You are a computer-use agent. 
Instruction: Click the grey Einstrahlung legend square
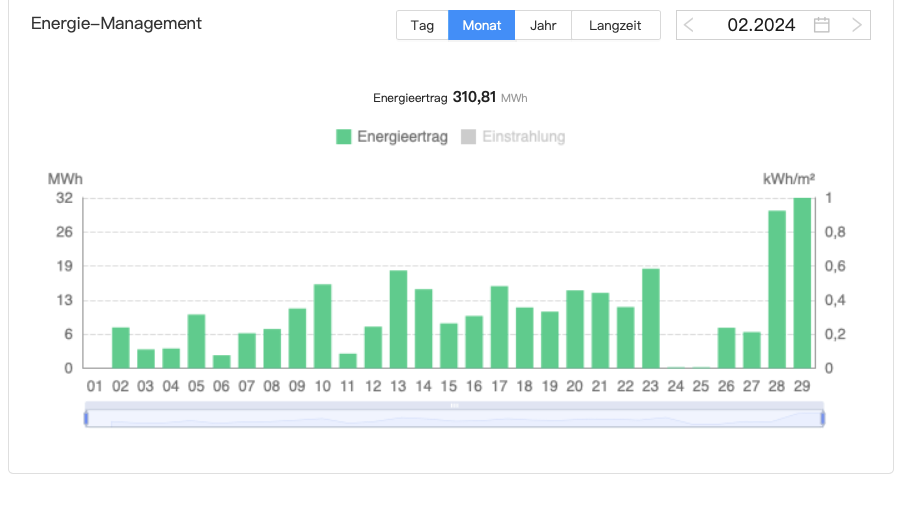[x=468, y=137]
